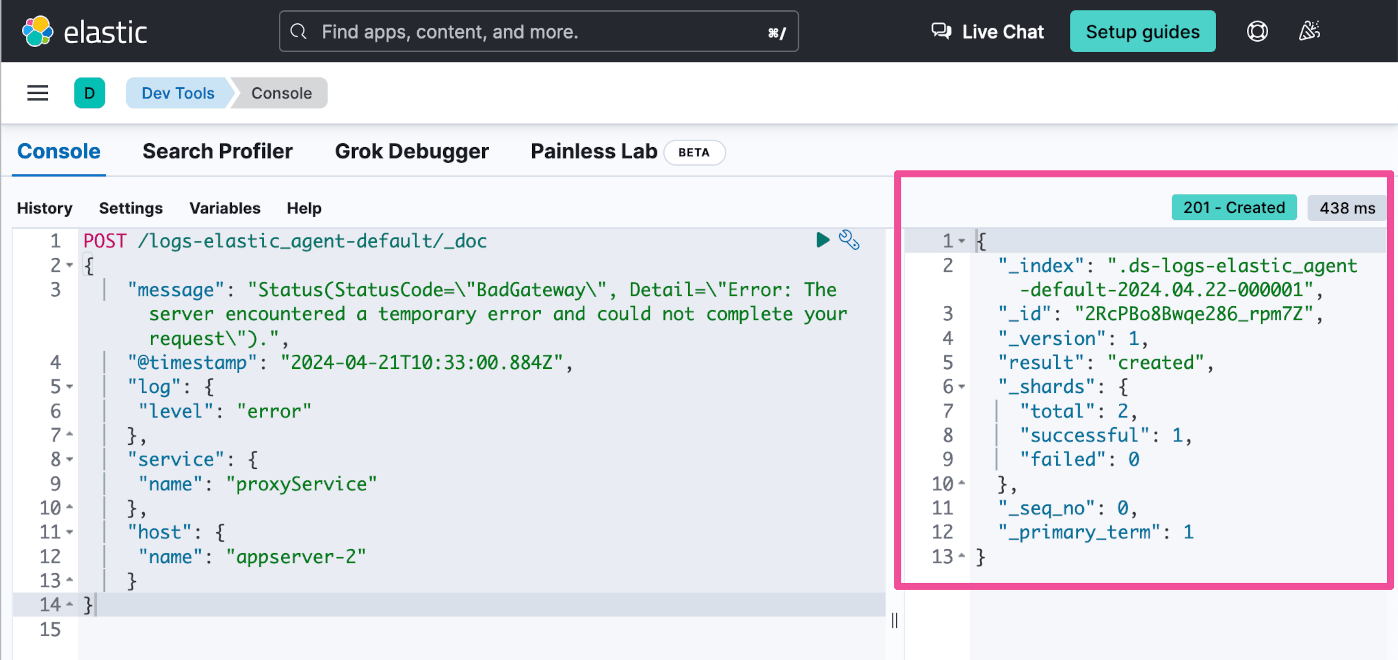Open the help lifebuoy icon
The width and height of the screenshot is (1398, 660).
click(x=1257, y=31)
